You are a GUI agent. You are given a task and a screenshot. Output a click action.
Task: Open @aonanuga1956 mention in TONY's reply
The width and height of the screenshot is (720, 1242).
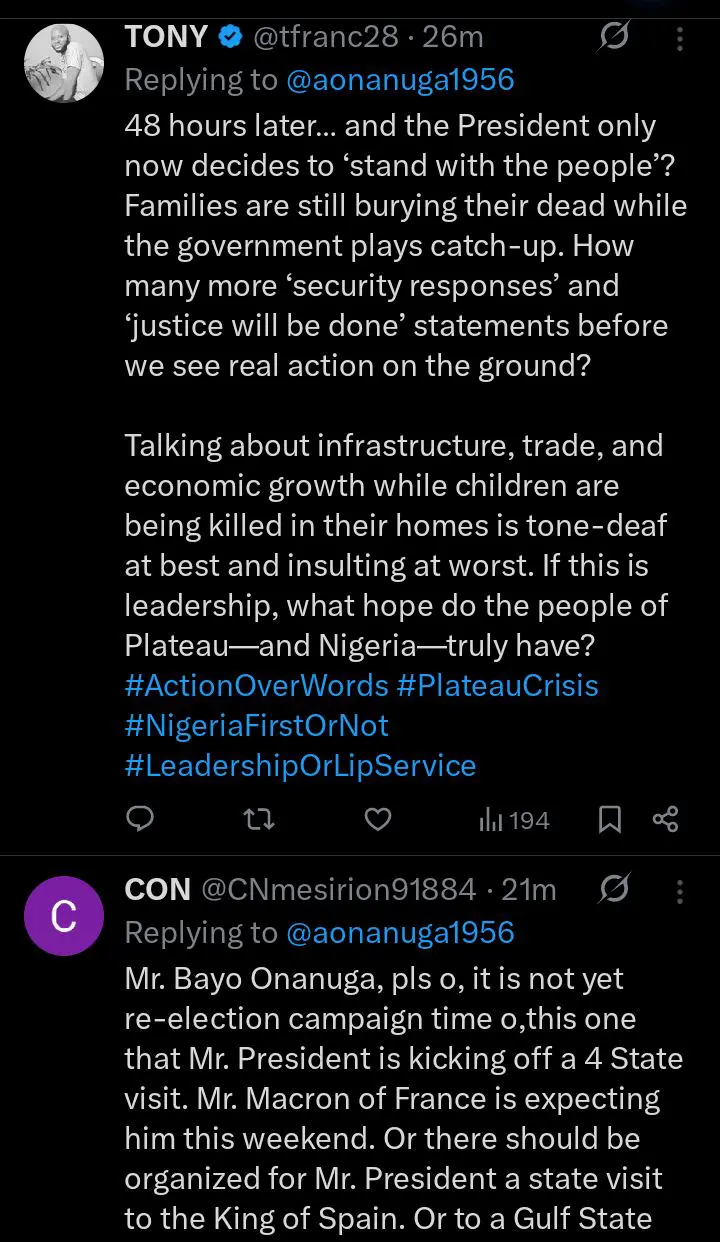point(400,79)
